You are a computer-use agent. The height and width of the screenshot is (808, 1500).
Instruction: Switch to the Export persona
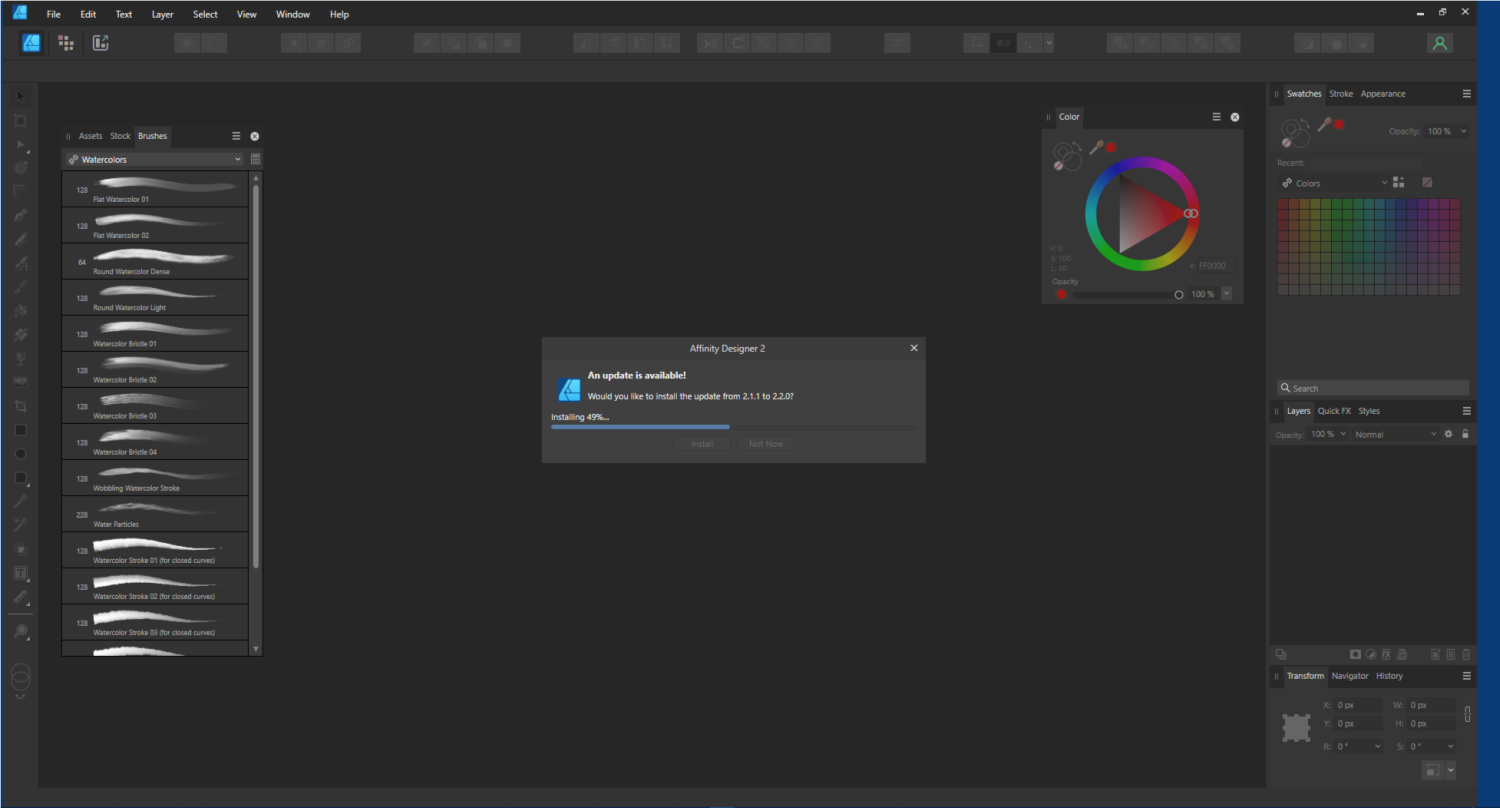[100, 43]
